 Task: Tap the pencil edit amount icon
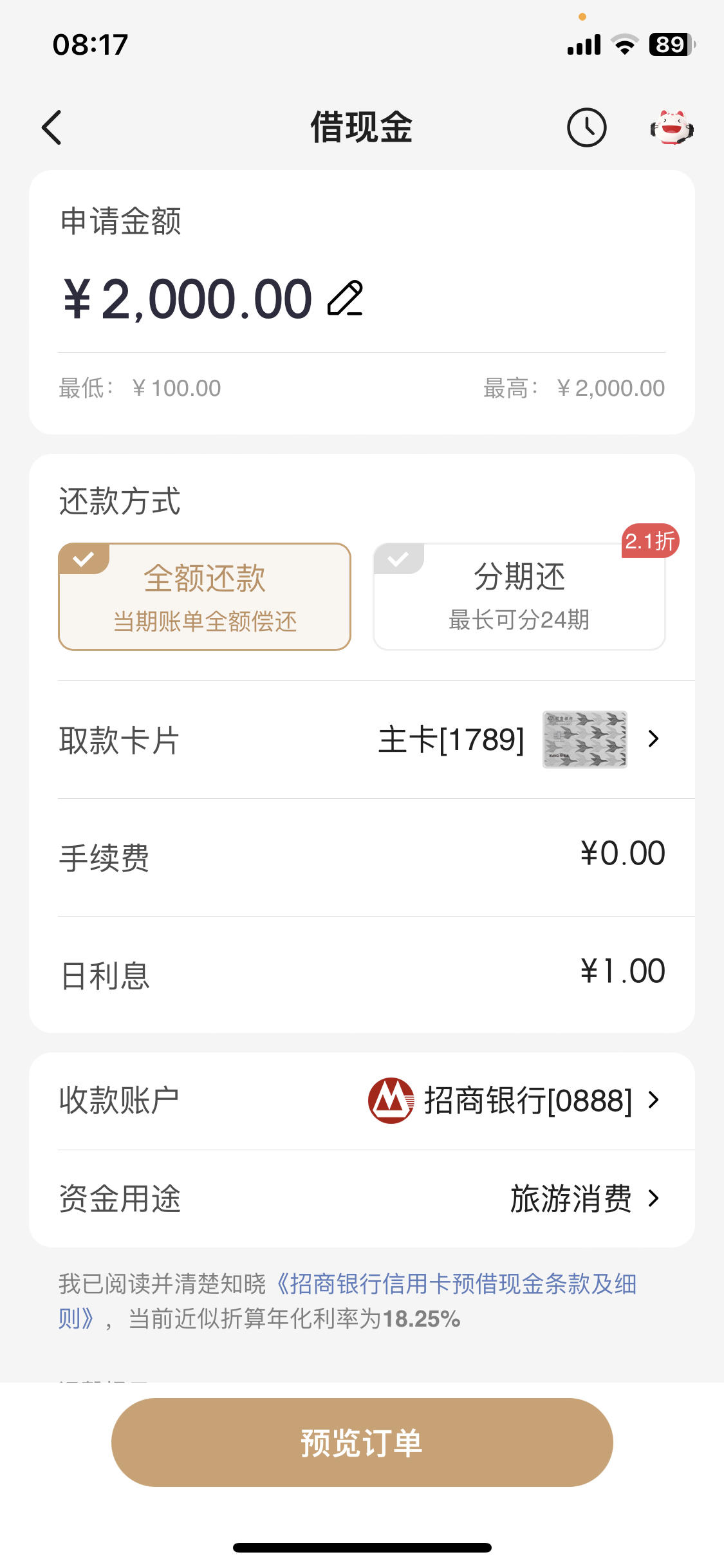pos(346,299)
